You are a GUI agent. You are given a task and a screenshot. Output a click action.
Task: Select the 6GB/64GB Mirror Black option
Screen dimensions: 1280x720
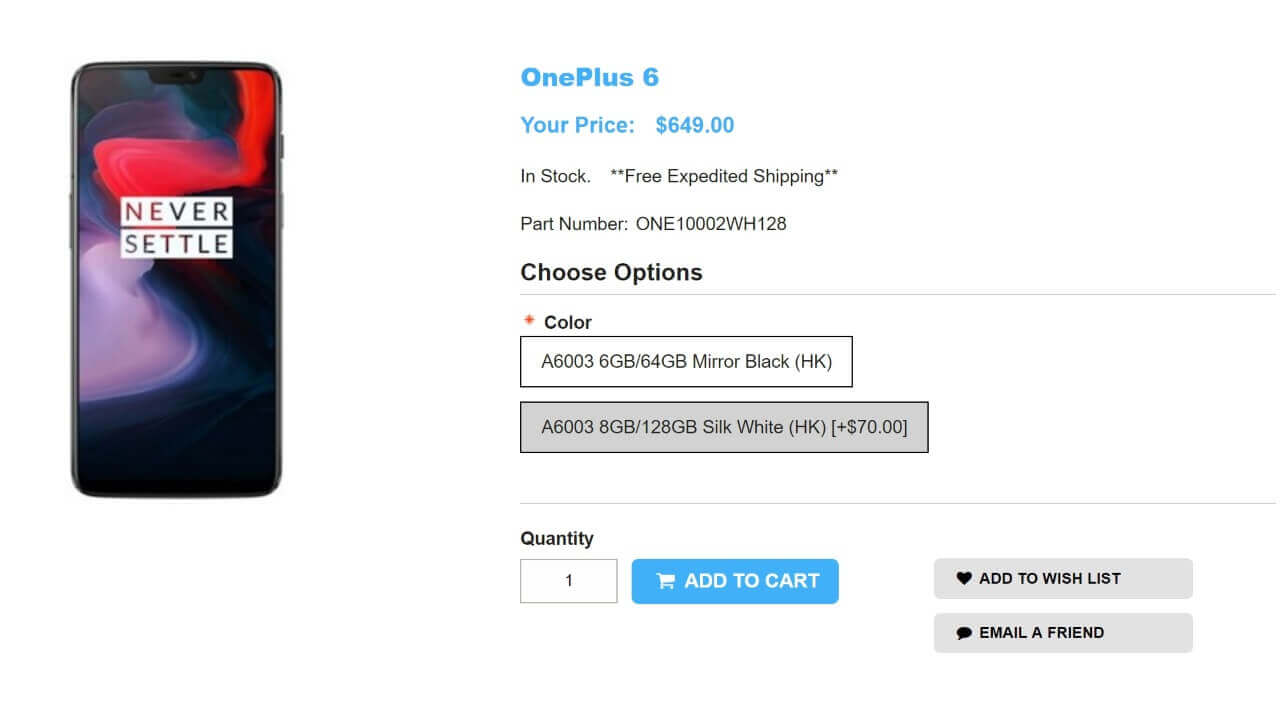pos(686,362)
